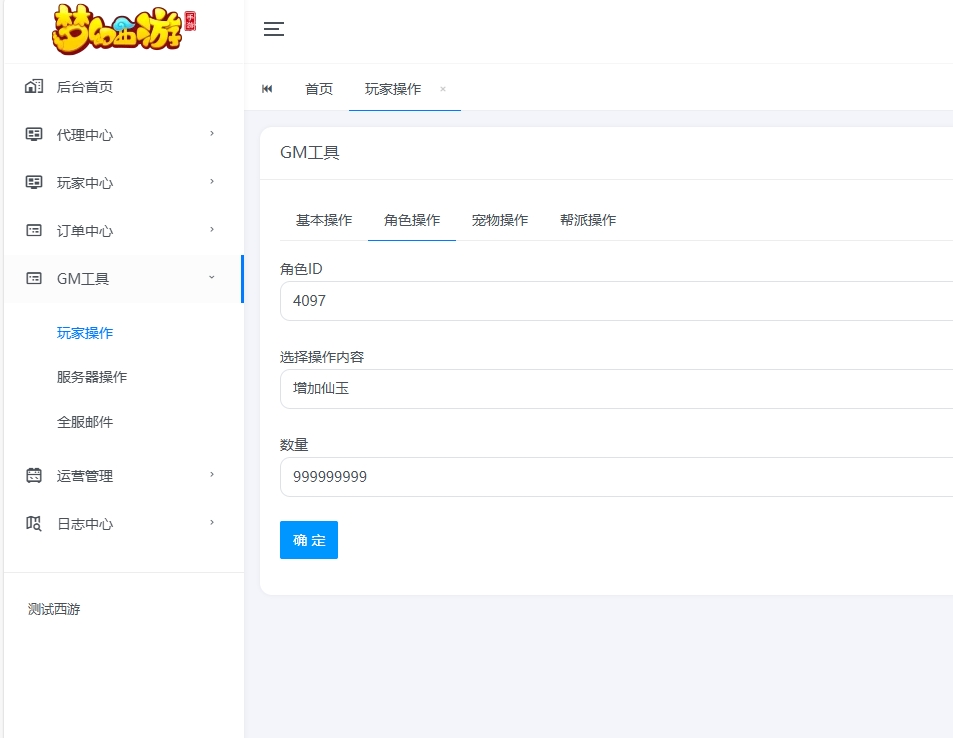Screen dimensions: 953x738
Task: Toggle sidebar with the hamburger menu icon
Action: [274, 29]
